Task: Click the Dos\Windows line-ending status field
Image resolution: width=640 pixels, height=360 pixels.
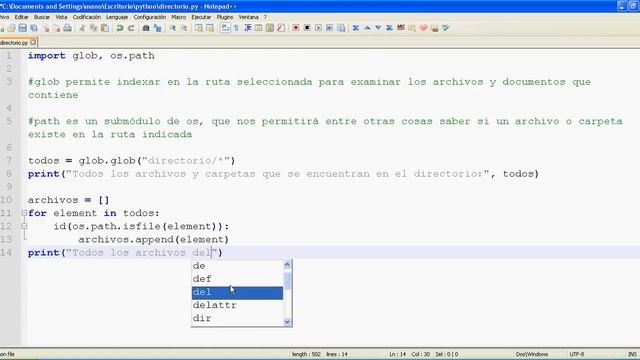Action: [x=531, y=354]
